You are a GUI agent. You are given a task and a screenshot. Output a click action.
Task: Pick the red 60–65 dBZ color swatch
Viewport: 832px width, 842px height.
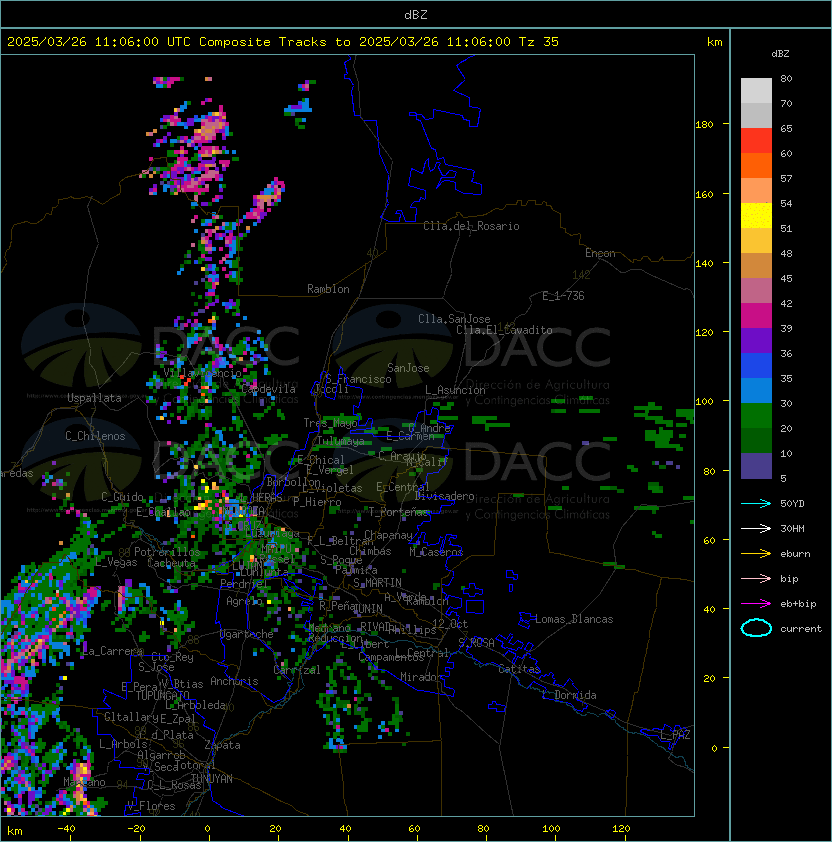756,141
